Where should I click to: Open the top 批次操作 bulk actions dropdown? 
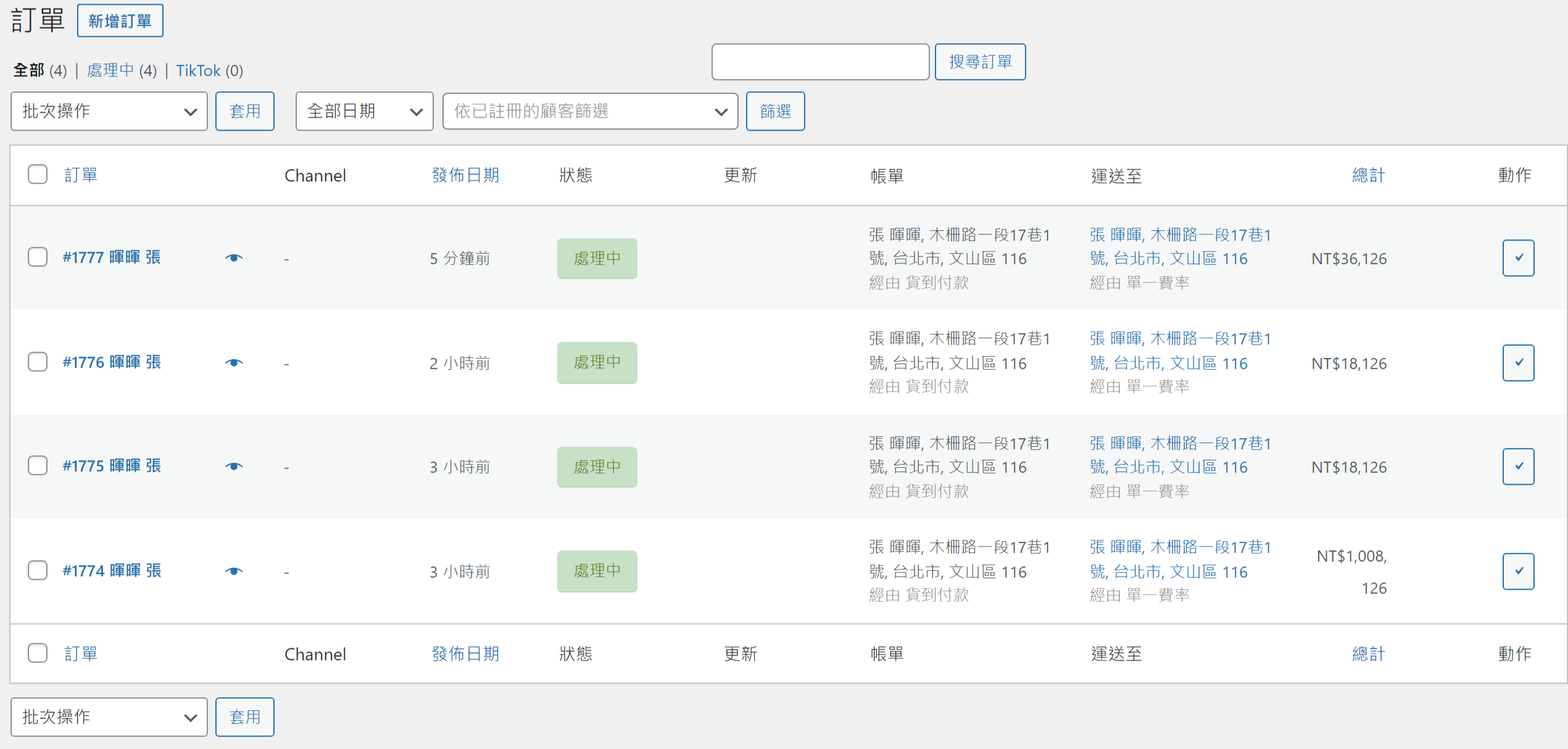[x=109, y=112]
